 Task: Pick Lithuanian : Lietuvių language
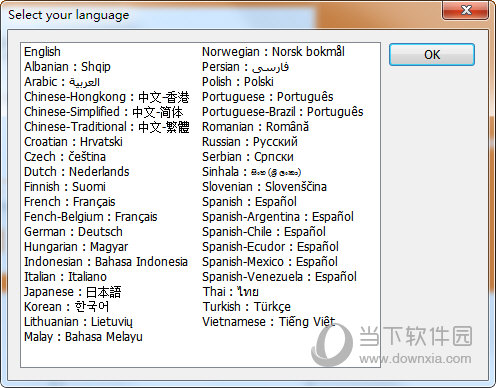[78, 322]
